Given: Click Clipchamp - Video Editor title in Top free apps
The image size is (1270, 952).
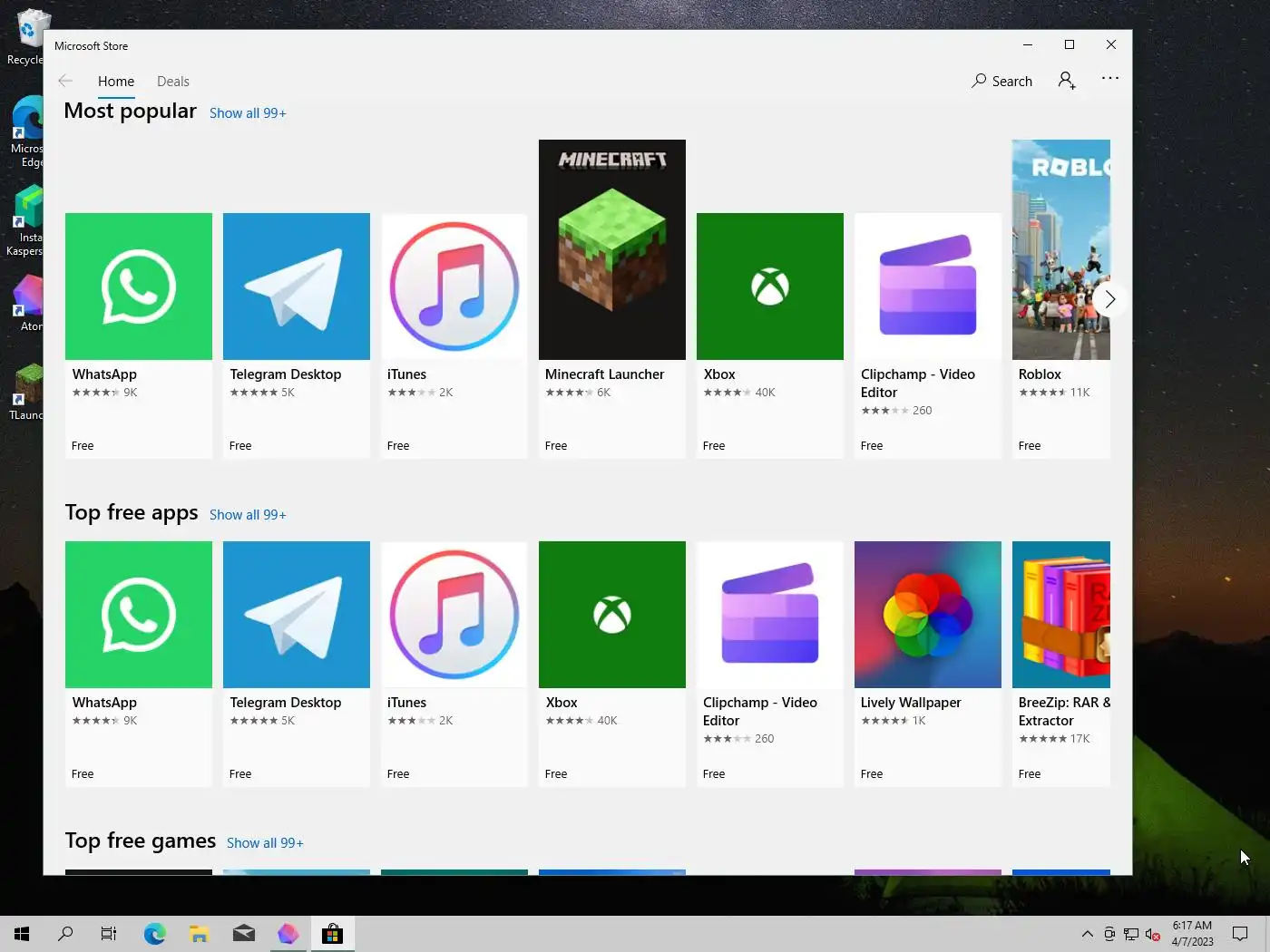Looking at the screenshot, I should [x=760, y=712].
